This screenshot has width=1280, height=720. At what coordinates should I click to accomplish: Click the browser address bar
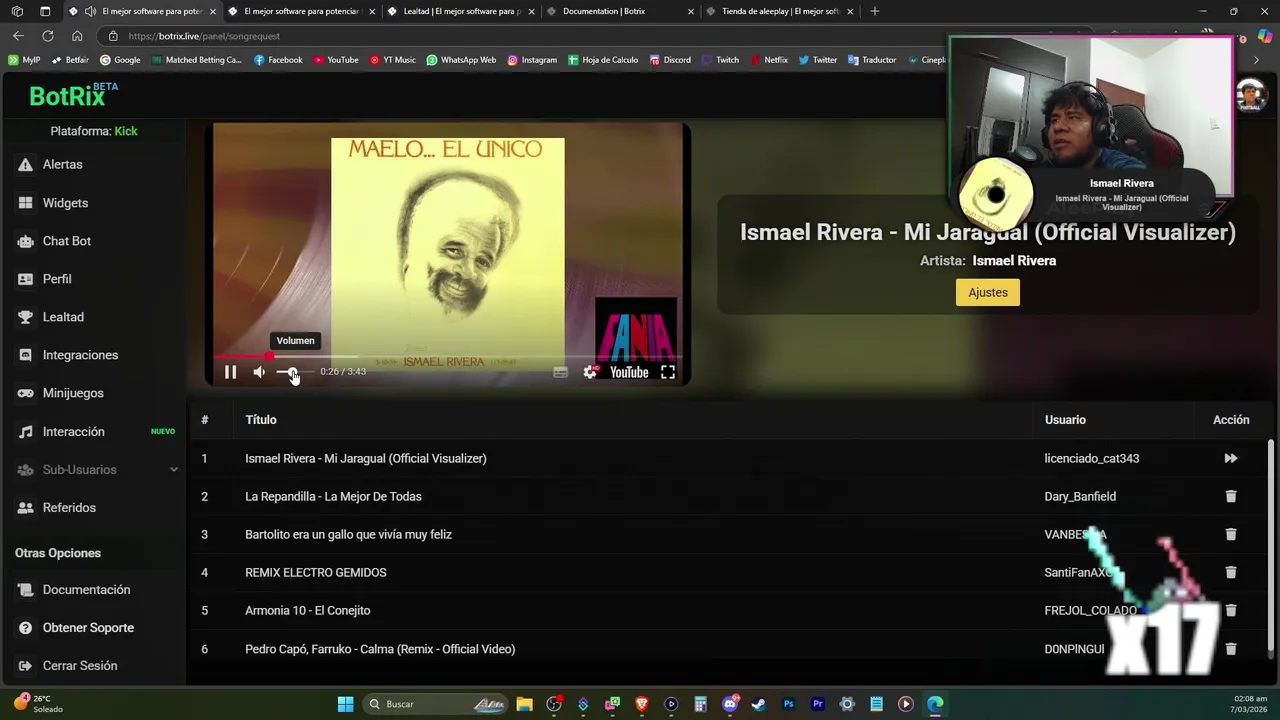[520, 36]
